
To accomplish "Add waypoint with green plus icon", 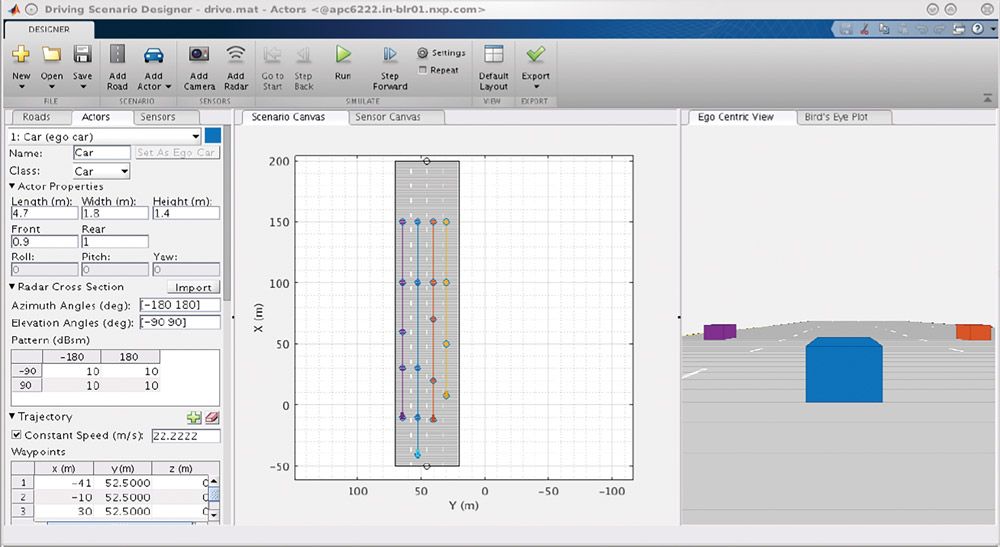I will pos(194,418).
